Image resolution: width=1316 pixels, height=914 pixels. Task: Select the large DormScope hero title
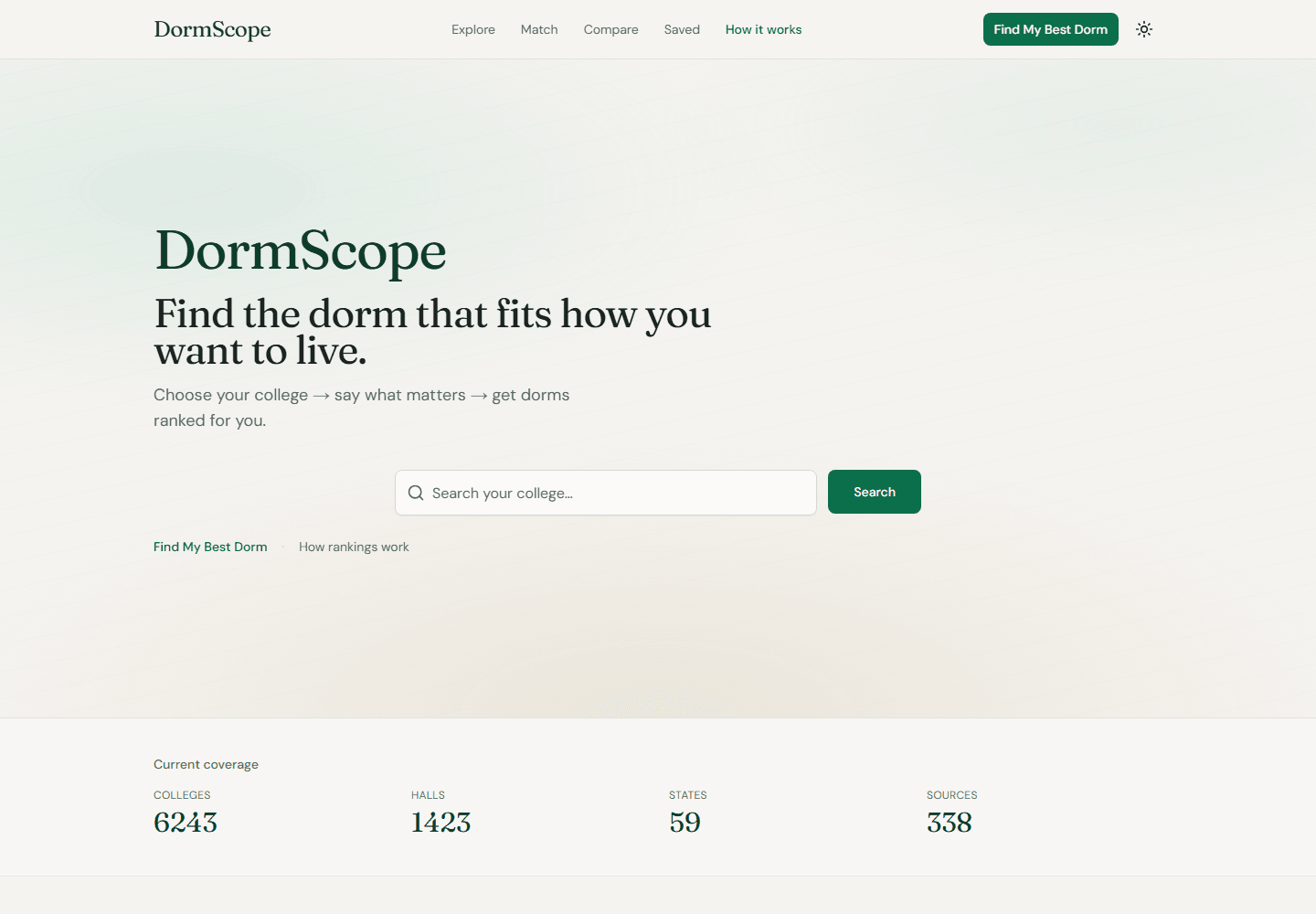pos(301,250)
